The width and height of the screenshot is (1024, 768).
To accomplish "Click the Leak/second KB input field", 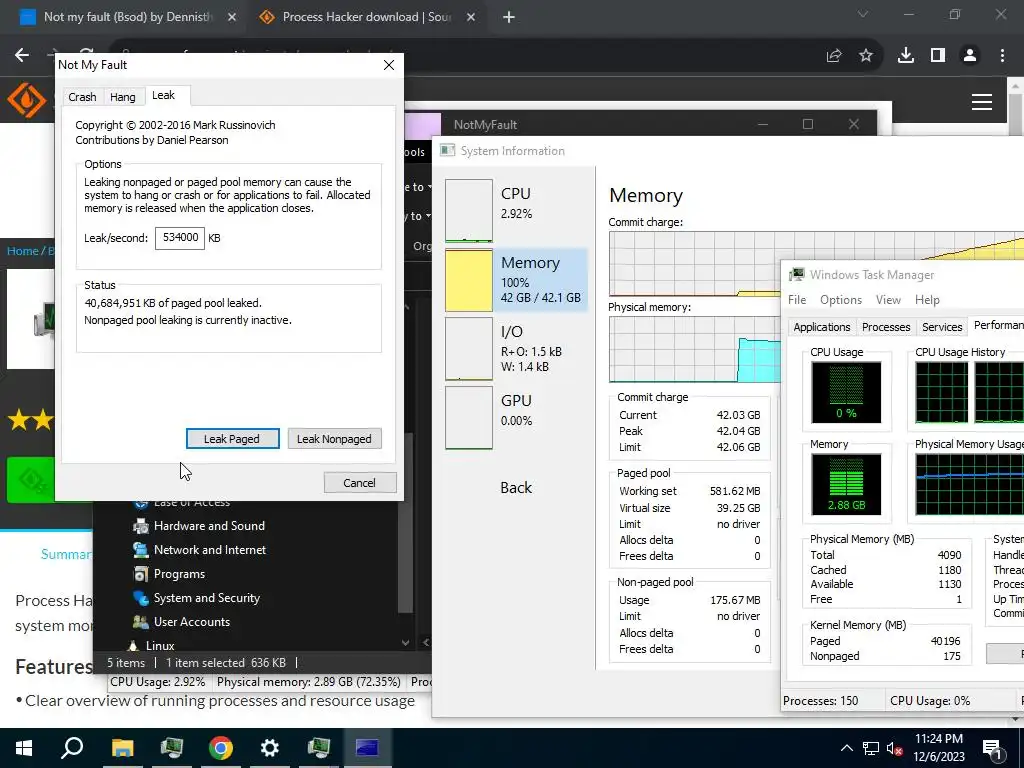I will [180, 238].
